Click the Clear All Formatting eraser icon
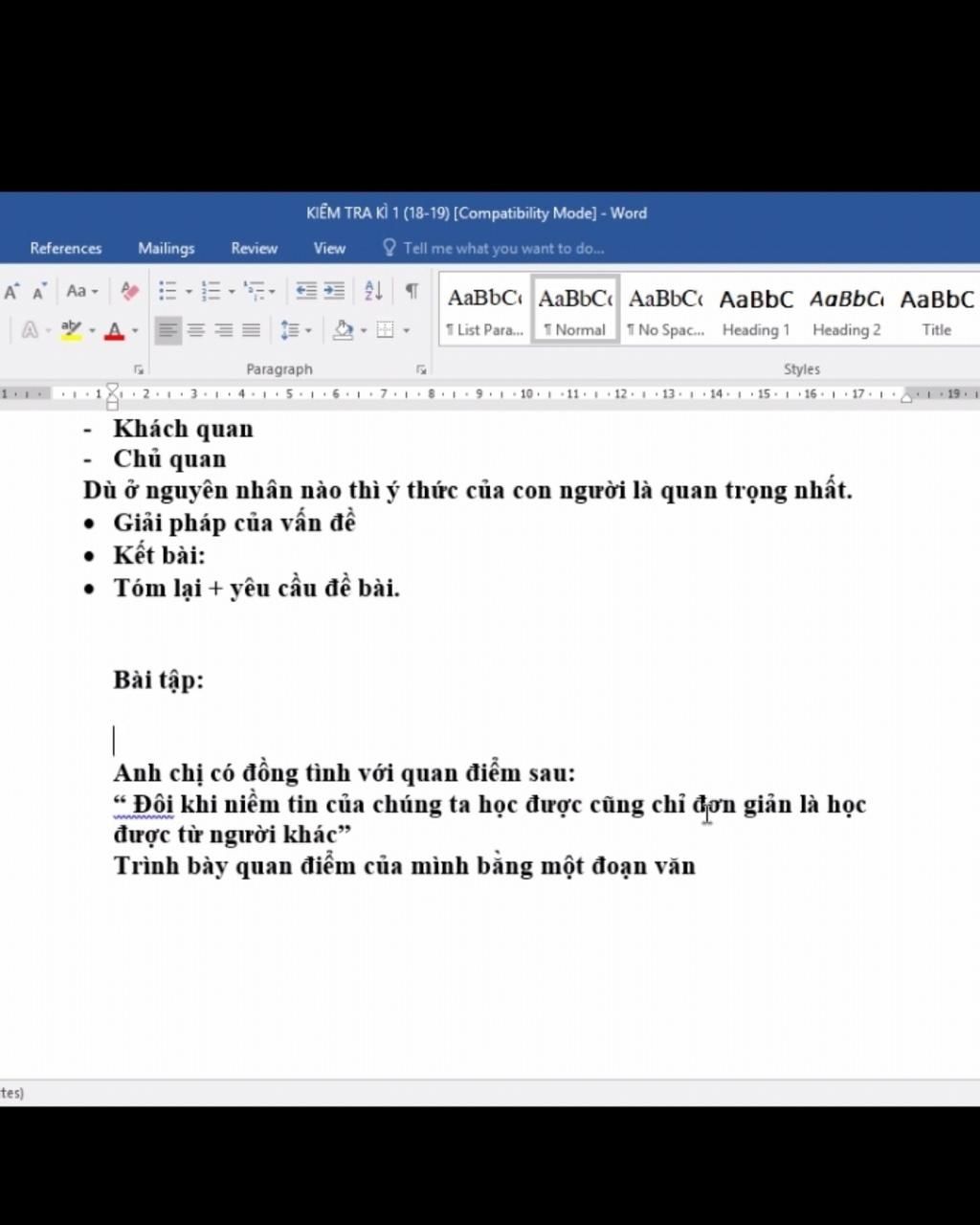Viewport: 980px width, 1225px height. coord(129,291)
